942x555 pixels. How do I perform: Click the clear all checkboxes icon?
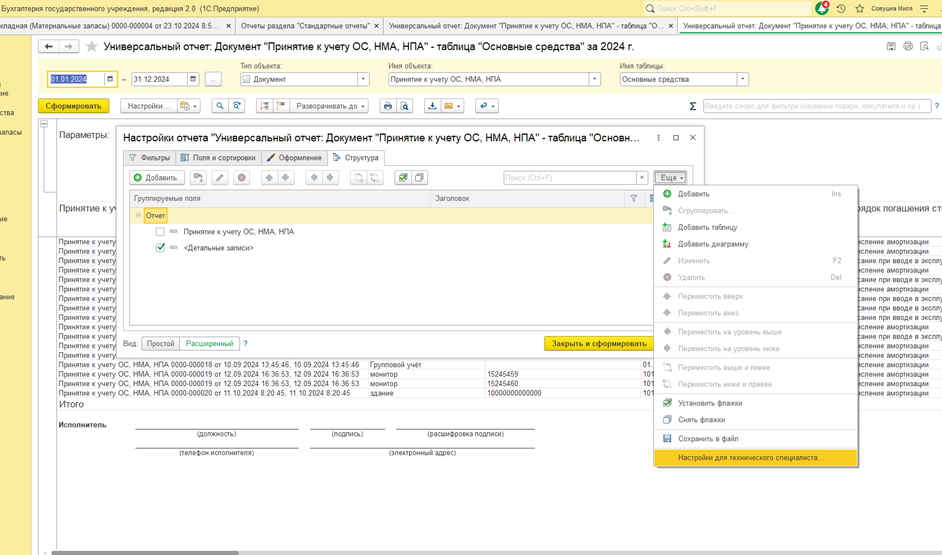(419, 177)
